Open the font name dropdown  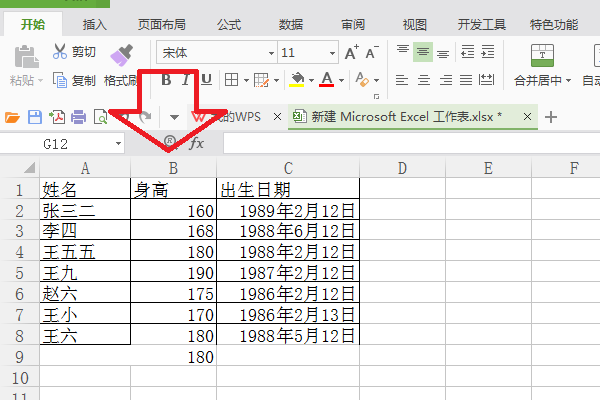pyautogui.click(x=271, y=53)
